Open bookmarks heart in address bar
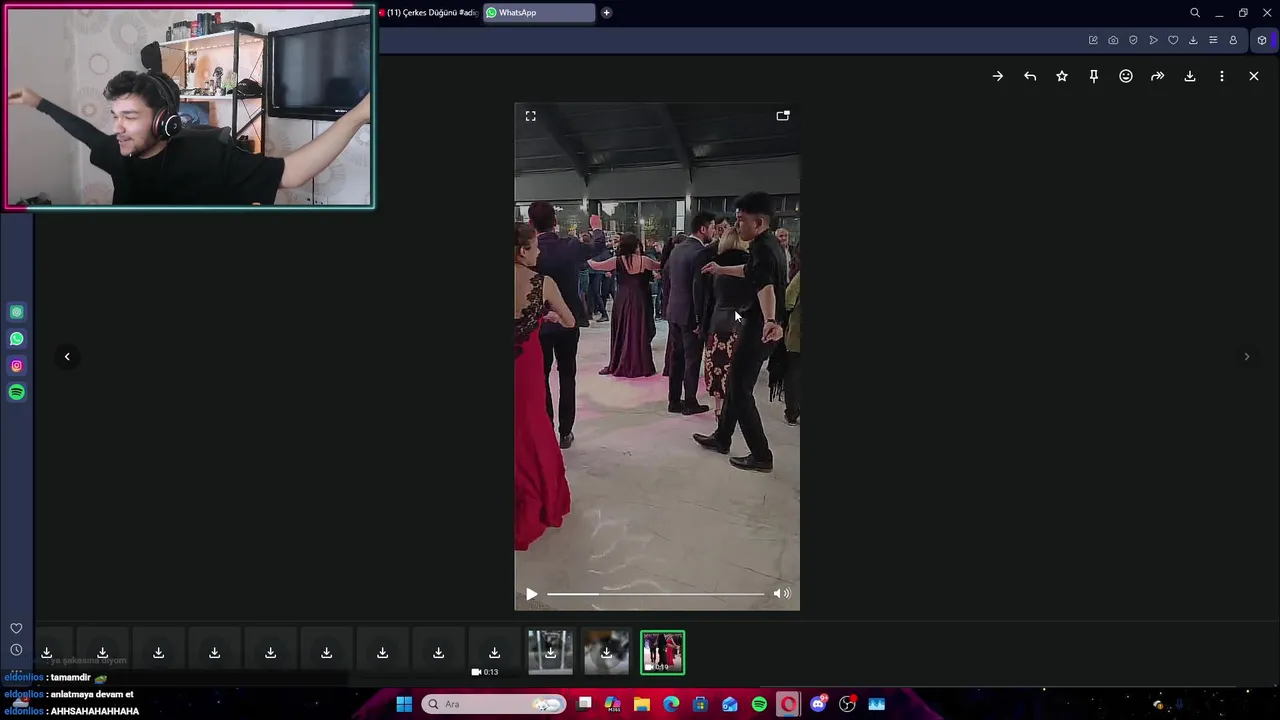 [1173, 40]
